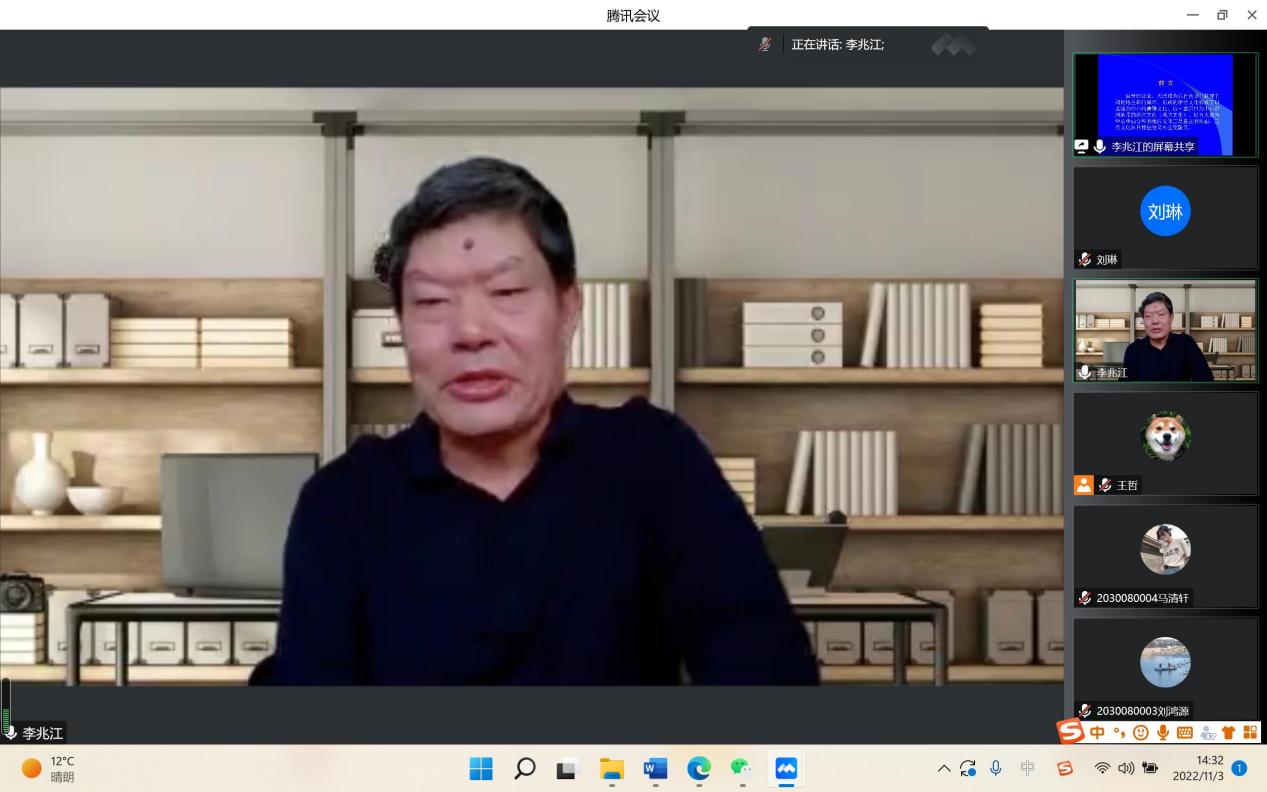The height and width of the screenshot is (792, 1267).
Task: Click the screen-share icon beside 李兆江的屏幕共享
Action: (x=1081, y=146)
